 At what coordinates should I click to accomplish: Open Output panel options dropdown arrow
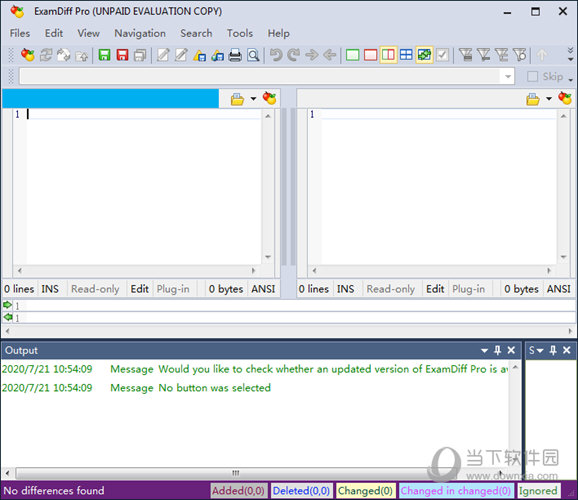(x=484, y=350)
